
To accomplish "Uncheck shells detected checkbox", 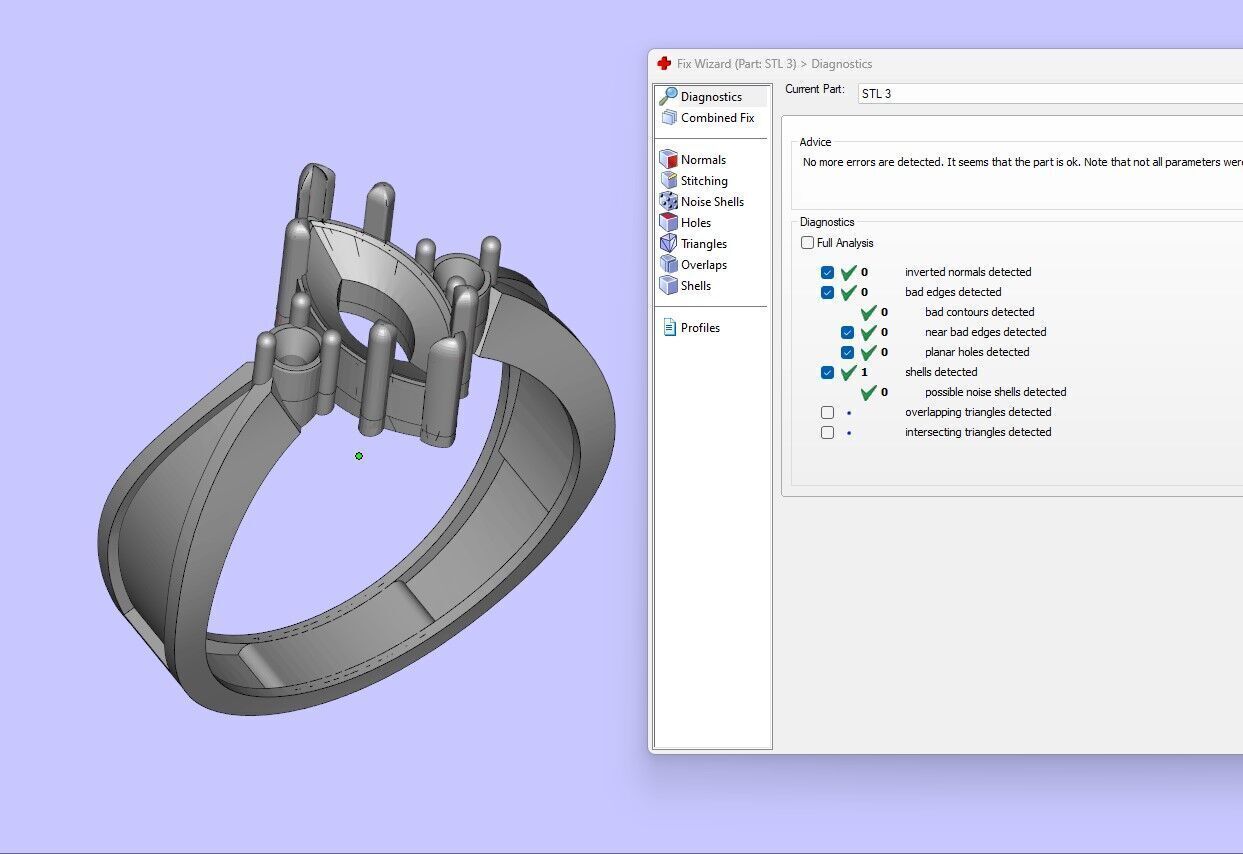I will [x=827, y=372].
